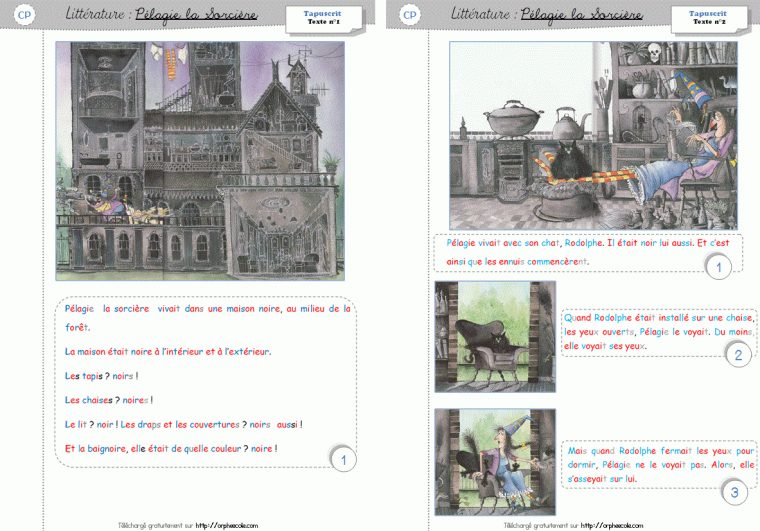
Task: Click circled number 1 on the right page
Action: coord(718,267)
